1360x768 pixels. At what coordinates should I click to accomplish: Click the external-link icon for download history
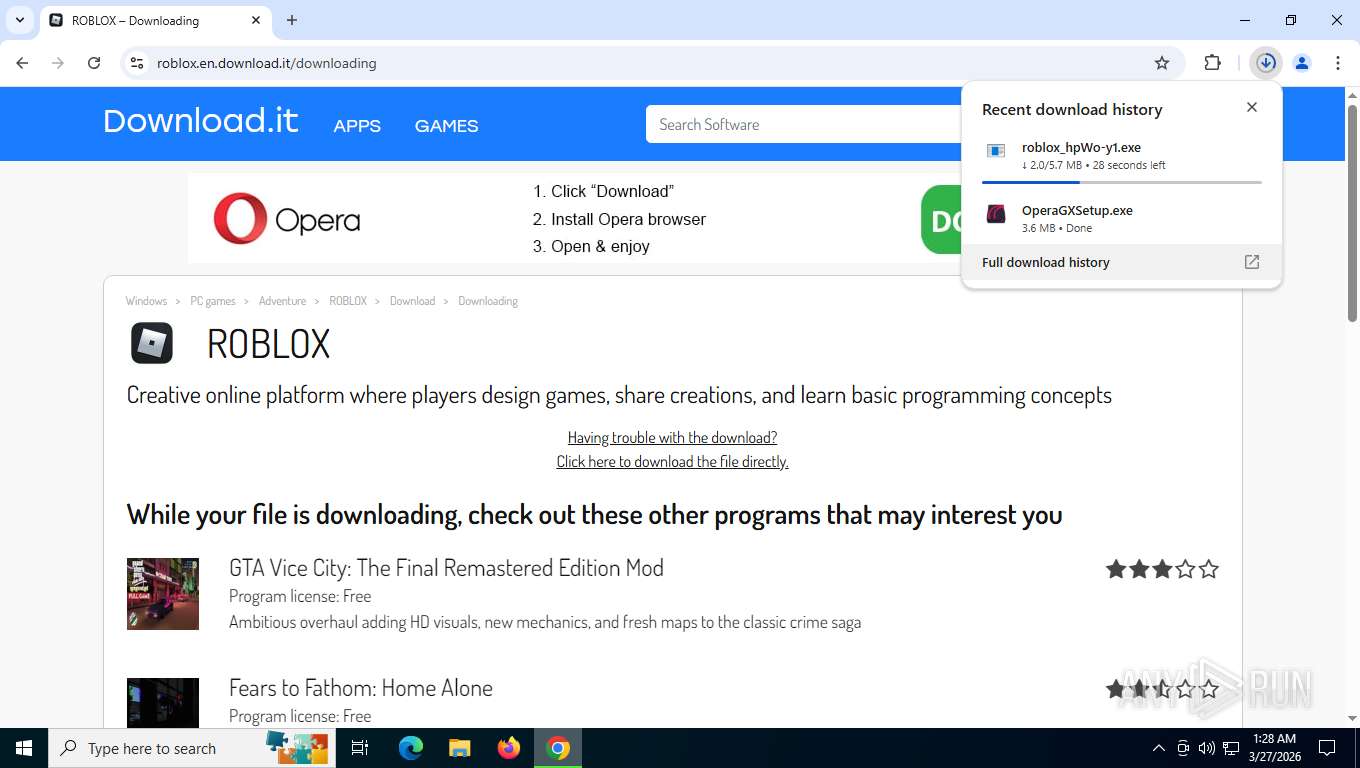coord(1252,262)
